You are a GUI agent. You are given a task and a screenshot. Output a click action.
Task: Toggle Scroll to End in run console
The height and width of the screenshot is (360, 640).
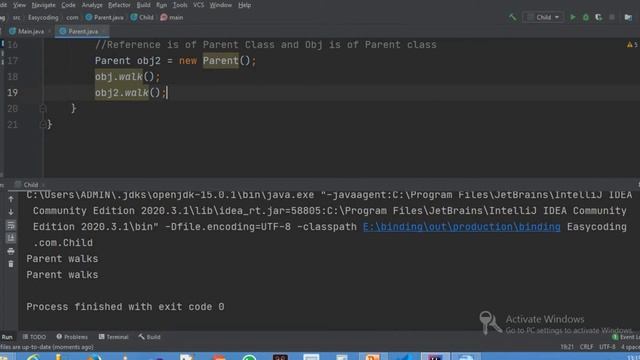11,238
